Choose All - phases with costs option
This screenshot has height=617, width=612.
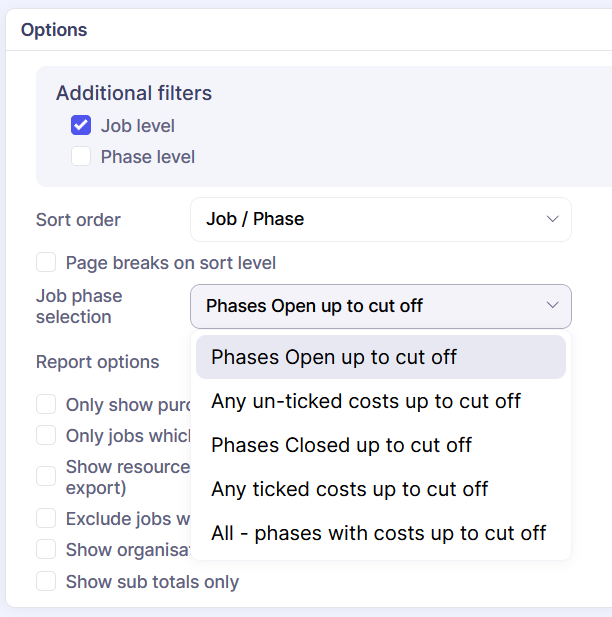coord(380,533)
